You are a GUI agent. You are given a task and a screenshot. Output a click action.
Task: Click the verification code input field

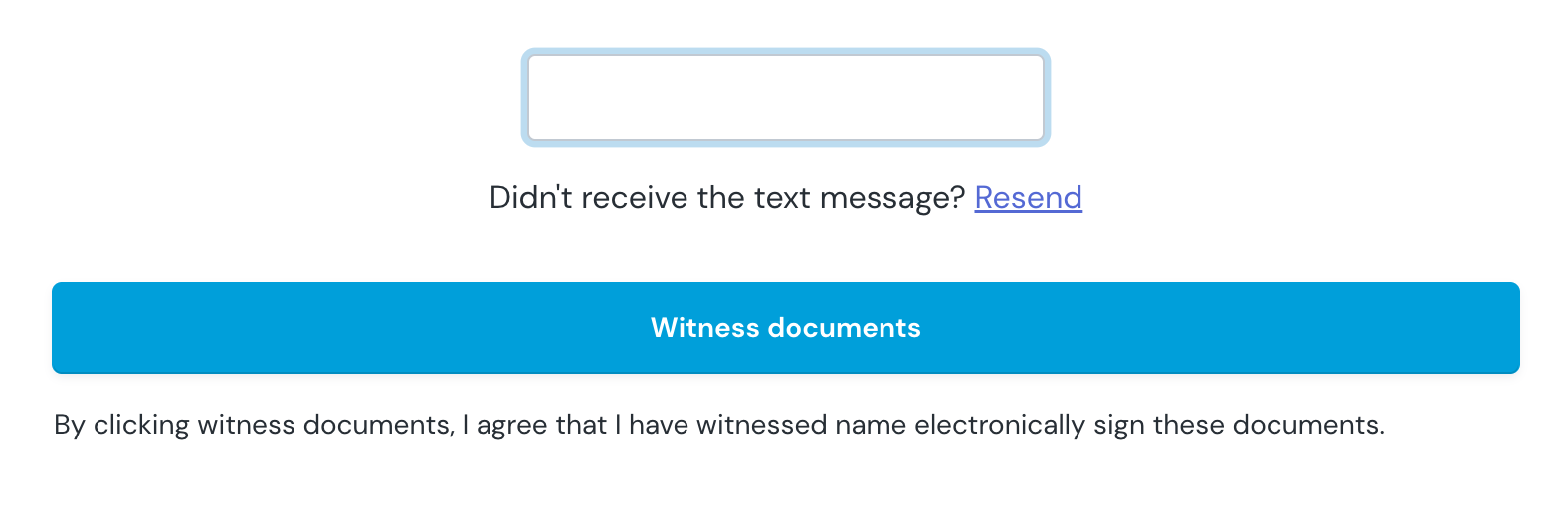click(785, 97)
